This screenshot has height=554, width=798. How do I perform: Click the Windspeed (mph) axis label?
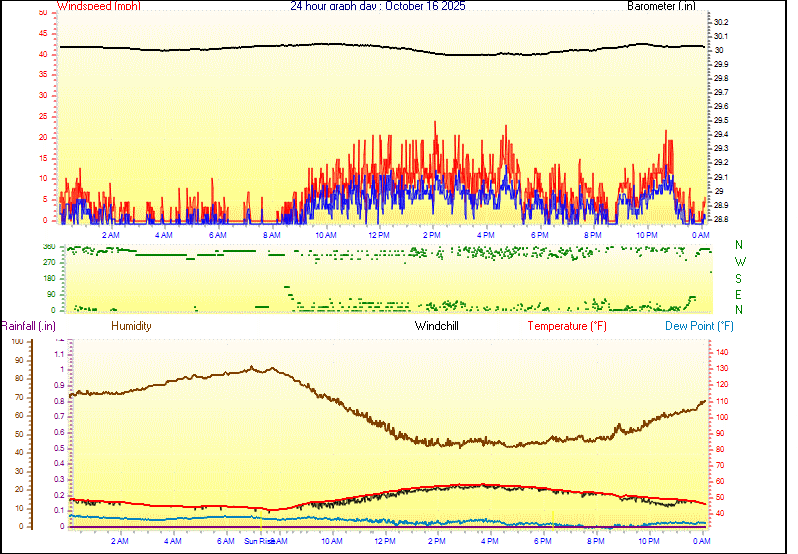click(x=99, y=6)
